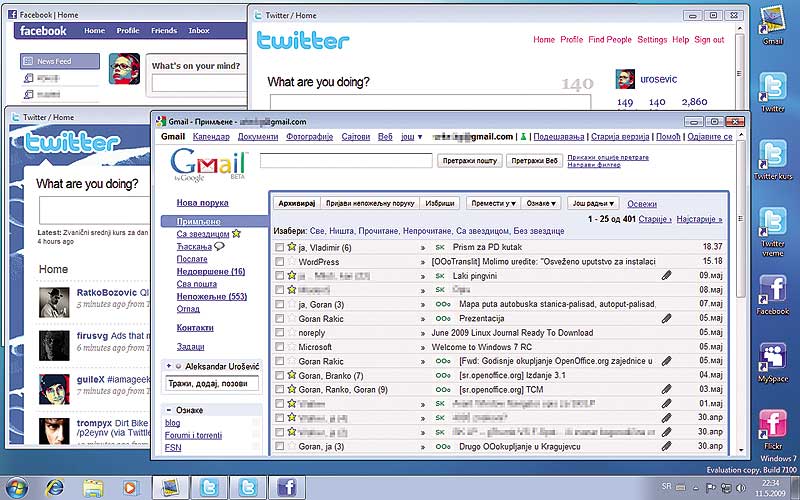Click Пријави непожељну поруку button
800x500 pixels.
tap(370, 203)
